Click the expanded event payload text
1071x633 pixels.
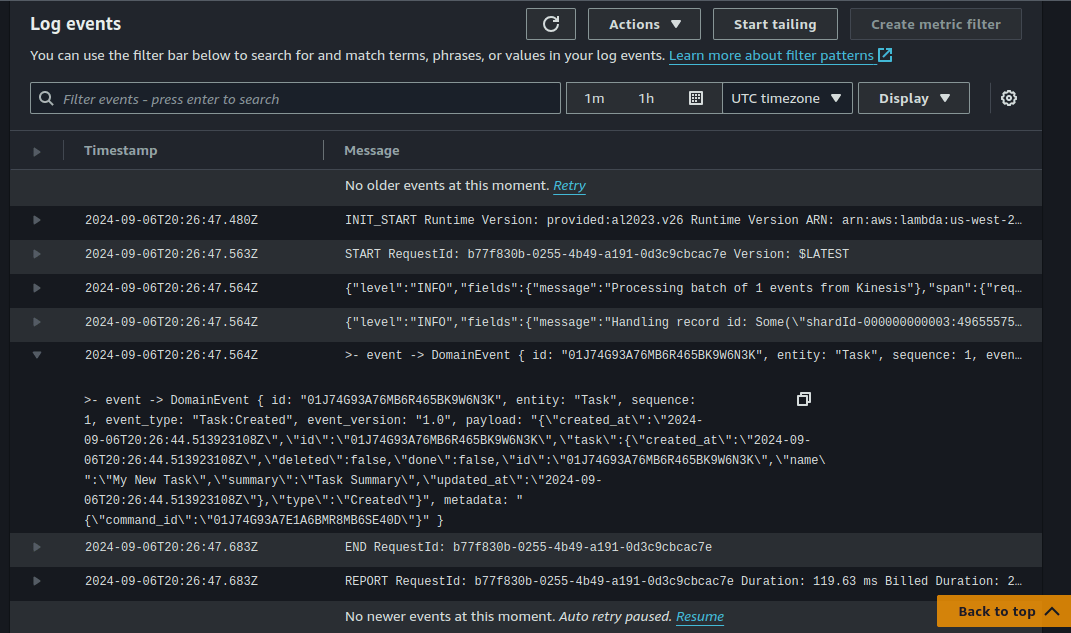pyautogui.click(x=454, y=460)
